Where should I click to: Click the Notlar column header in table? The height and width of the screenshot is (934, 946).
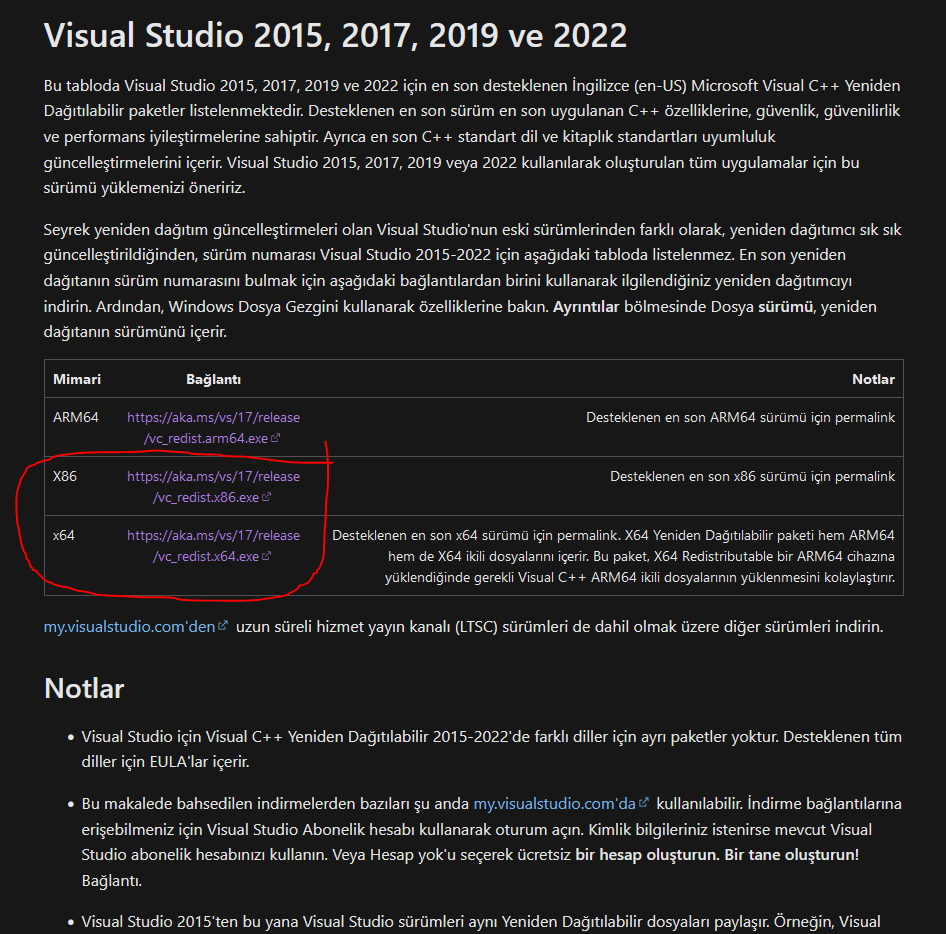(873, 379)
